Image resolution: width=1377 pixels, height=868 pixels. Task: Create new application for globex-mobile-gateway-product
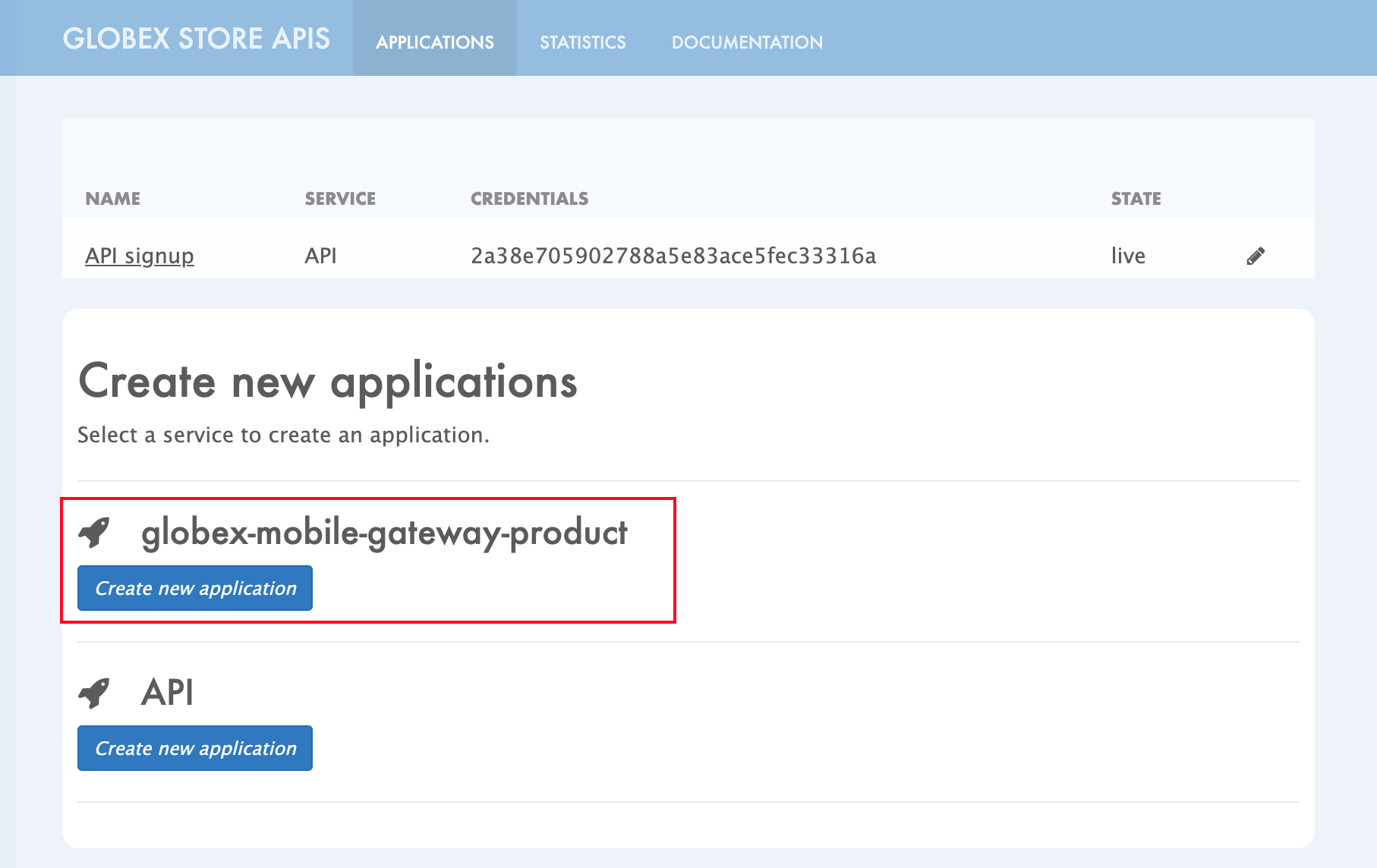195,588
